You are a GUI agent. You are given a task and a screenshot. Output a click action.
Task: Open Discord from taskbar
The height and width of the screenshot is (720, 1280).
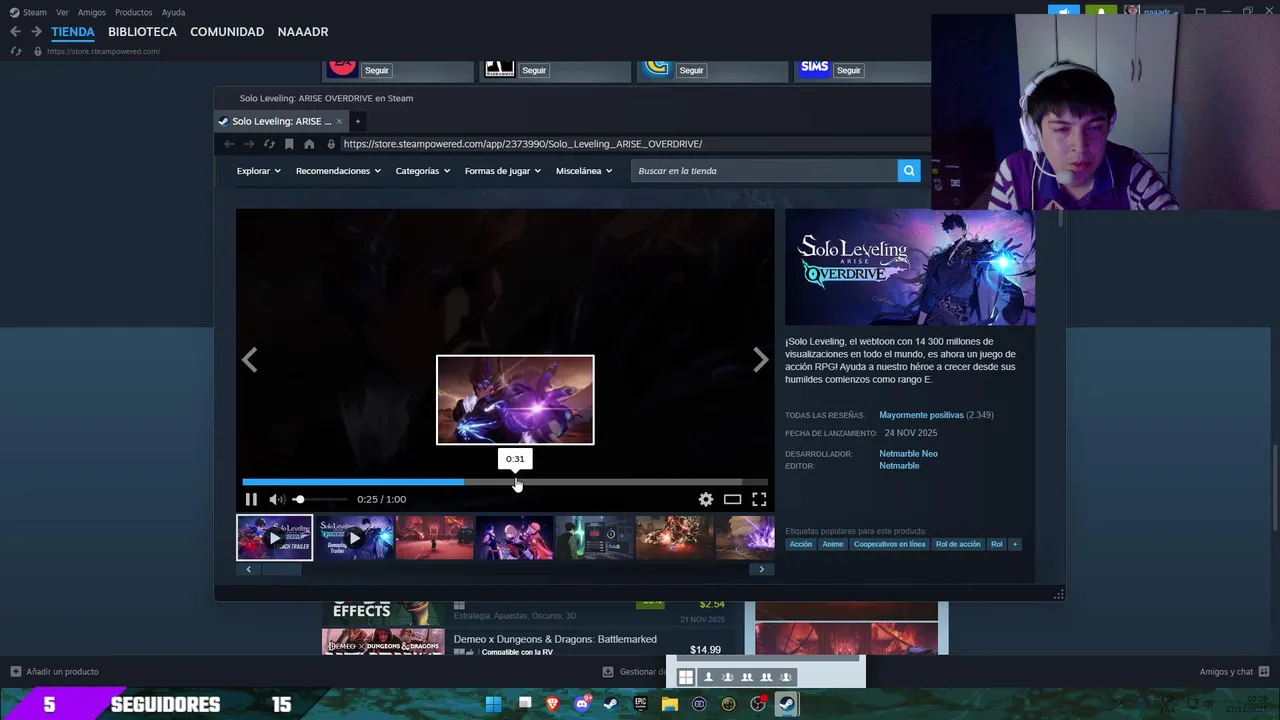(582, 704)
